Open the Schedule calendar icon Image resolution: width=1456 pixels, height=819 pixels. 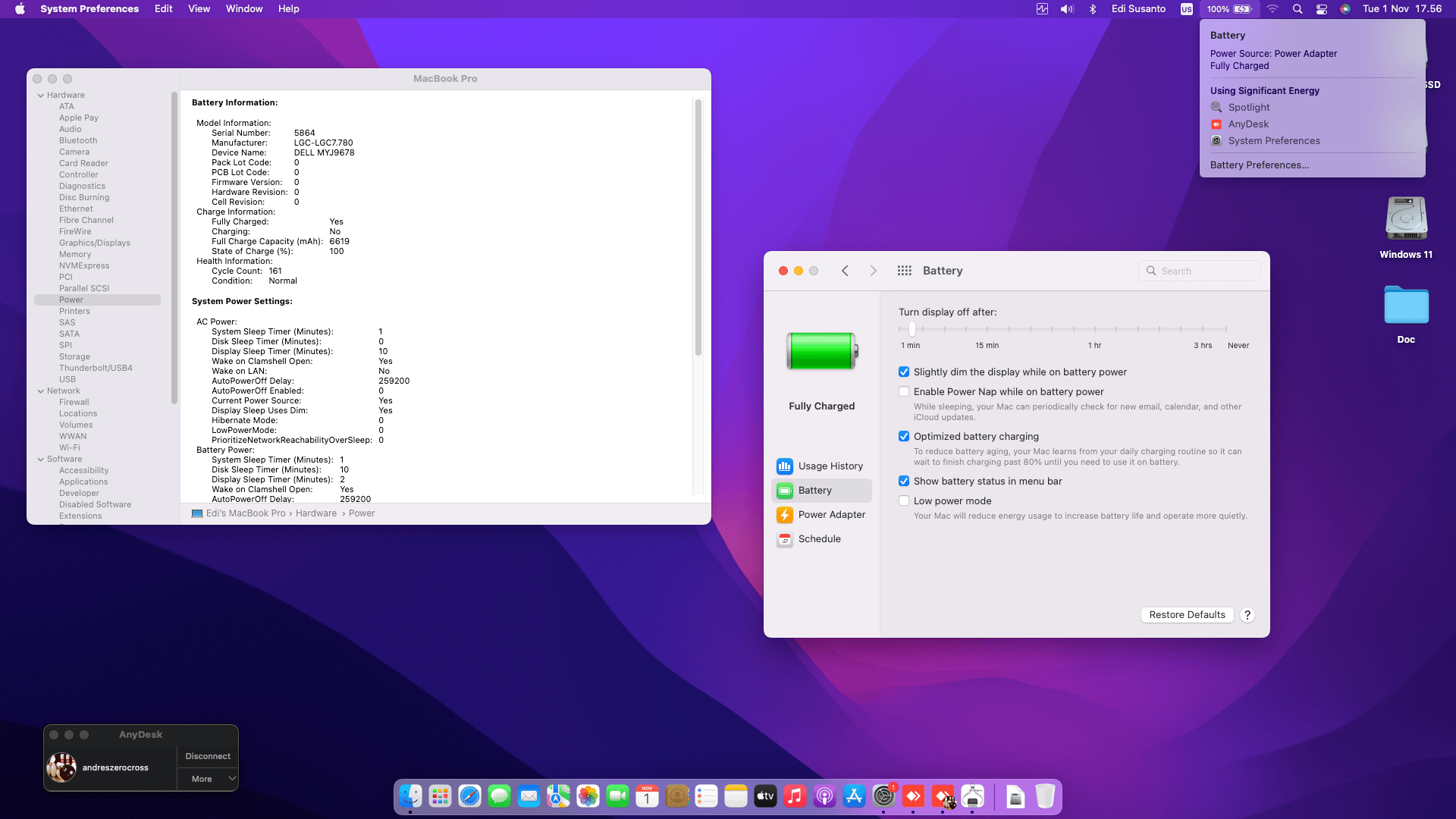pos(785,539)
